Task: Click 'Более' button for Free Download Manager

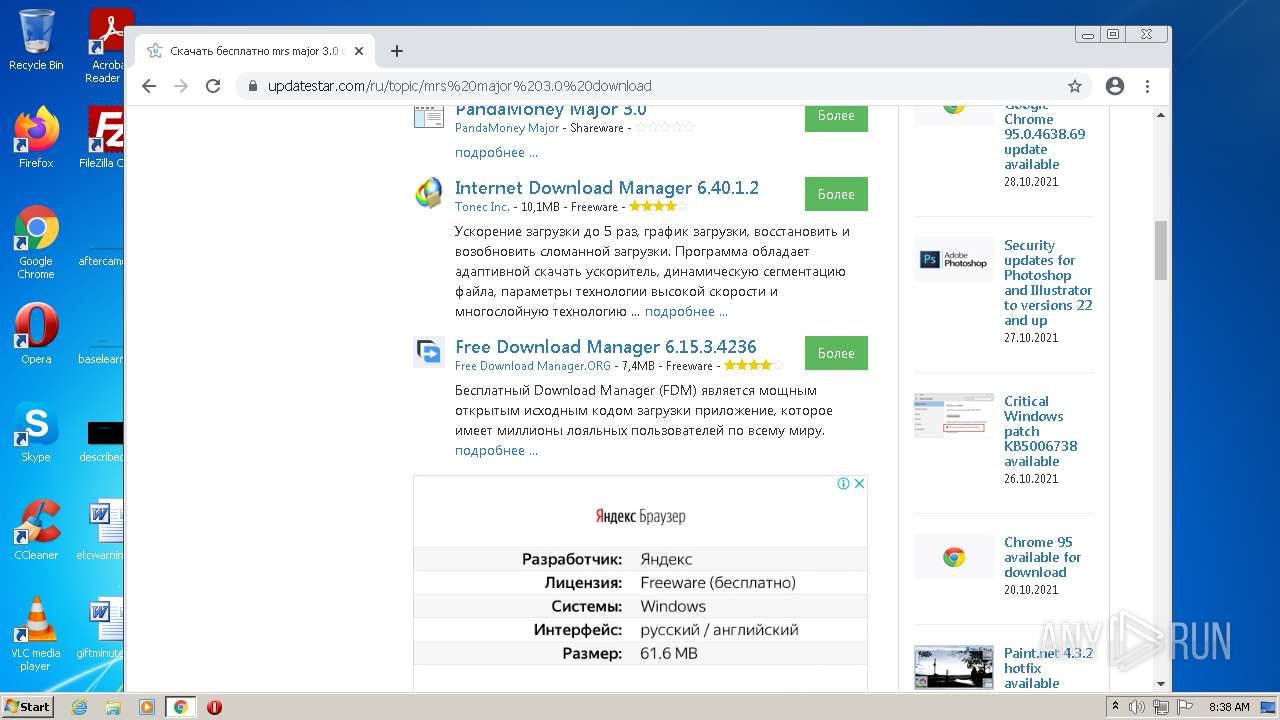Action: tap(836, 353)
